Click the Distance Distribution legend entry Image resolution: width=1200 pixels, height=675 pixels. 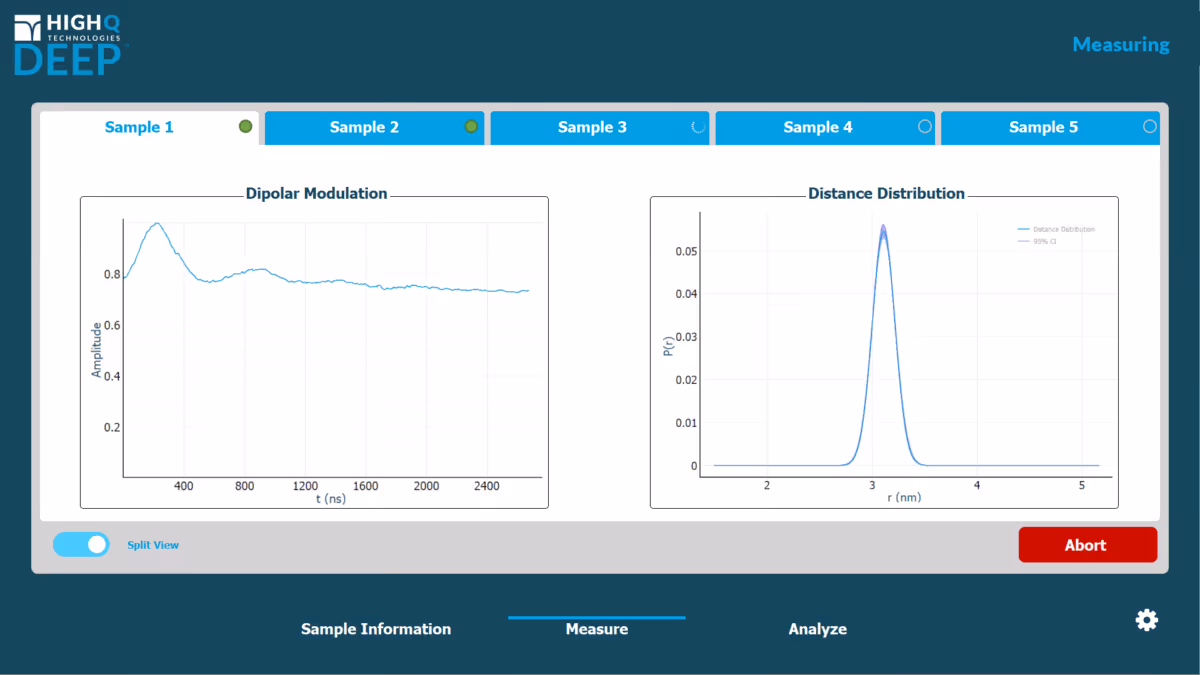[x=1055, y=229]
